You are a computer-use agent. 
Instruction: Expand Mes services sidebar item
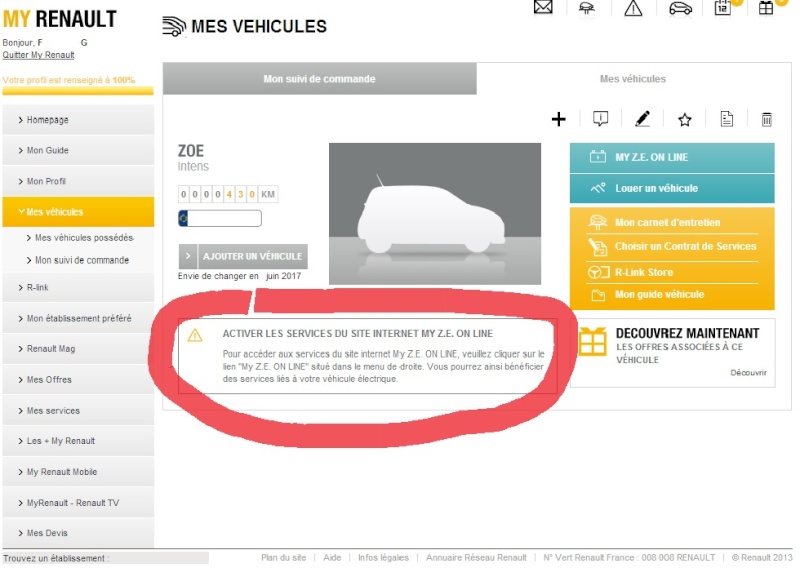[78, 411]
